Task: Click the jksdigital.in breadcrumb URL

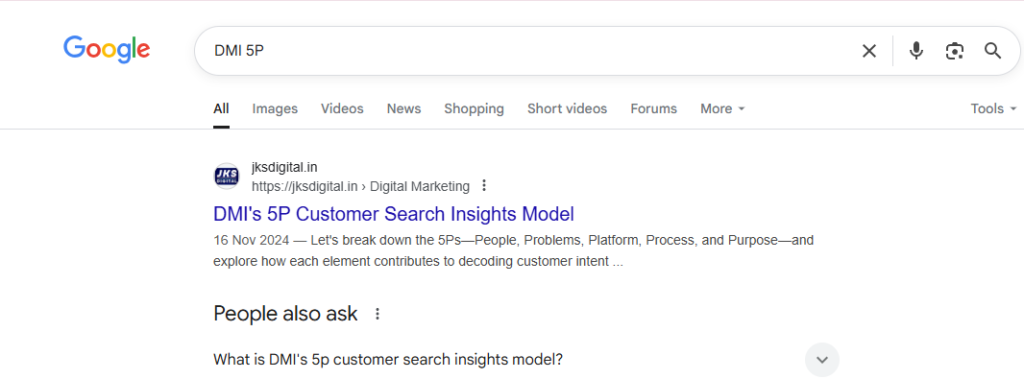Action: coord(360,186)
